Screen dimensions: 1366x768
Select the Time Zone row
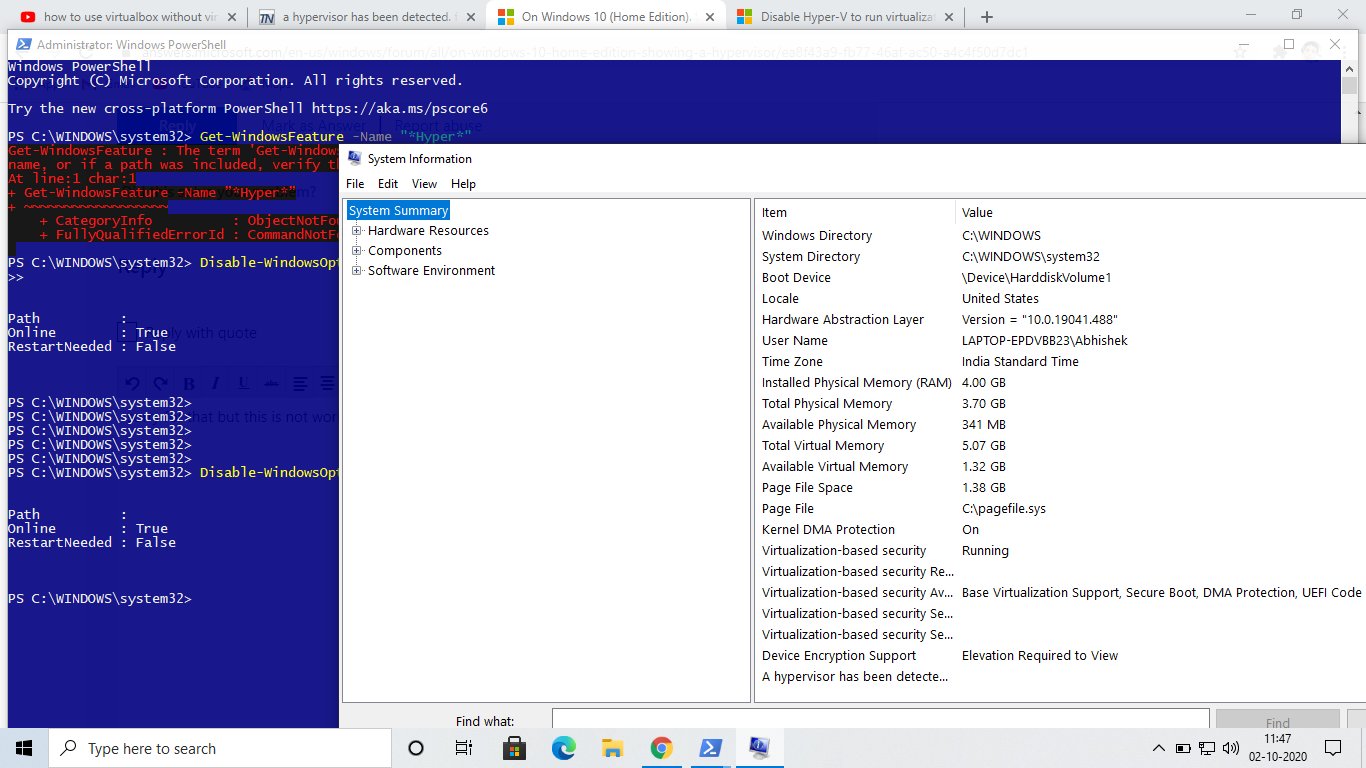[x=1061, y=362]
